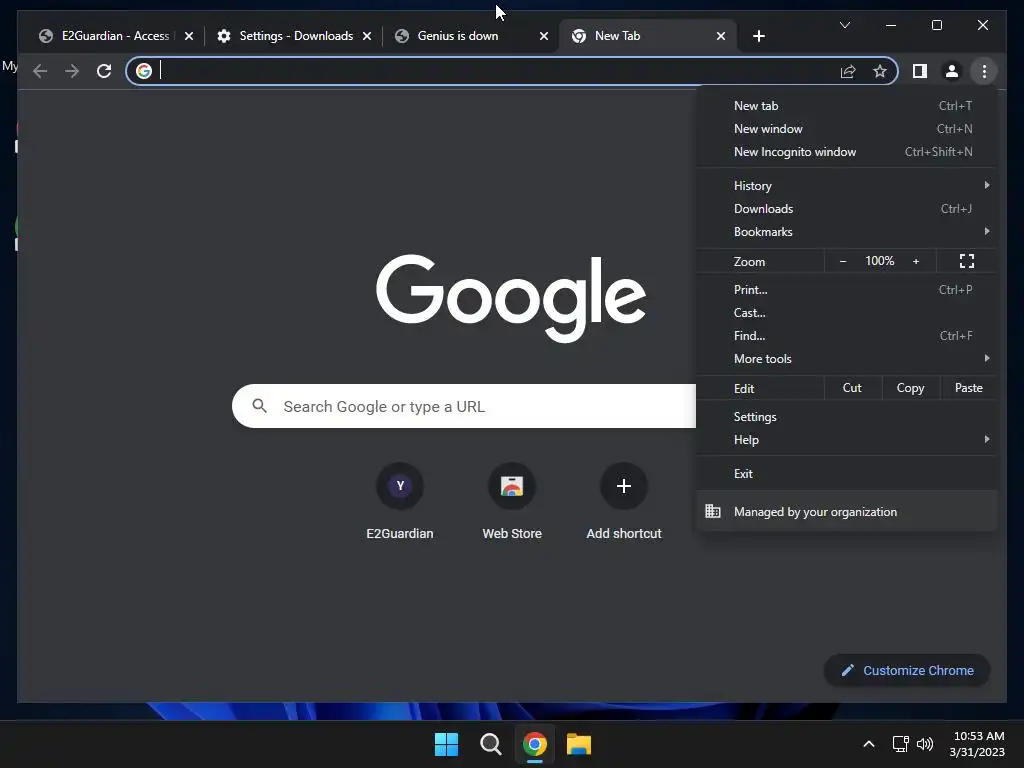Image resolution: width=1024 pixels, height=768 pixels.
Task: Click the Chrome taskbar icon
Action: [535, 744]
